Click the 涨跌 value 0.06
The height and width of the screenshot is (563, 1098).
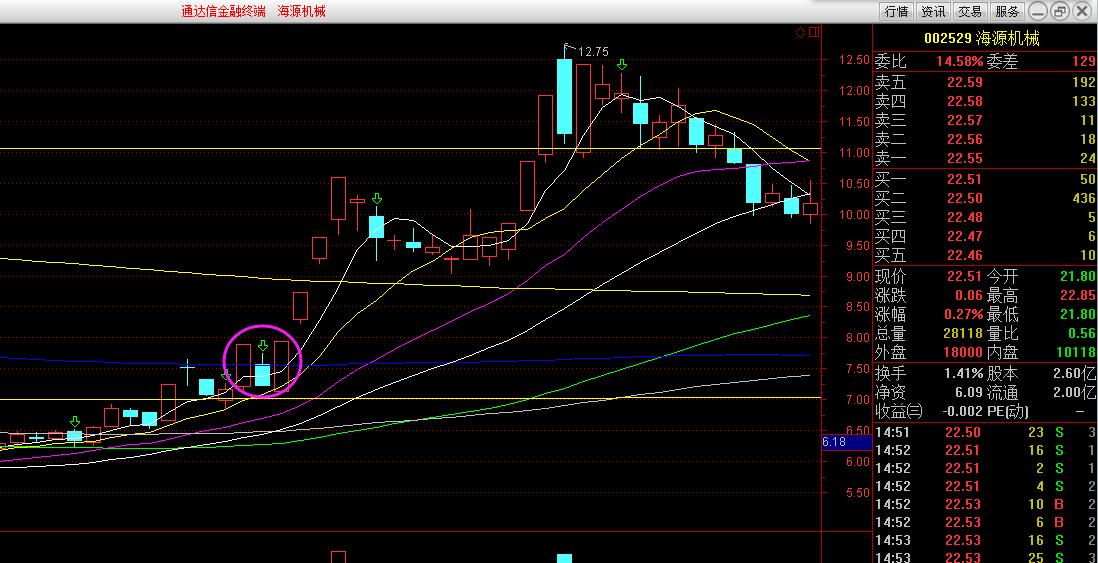[x=969, y=296]
